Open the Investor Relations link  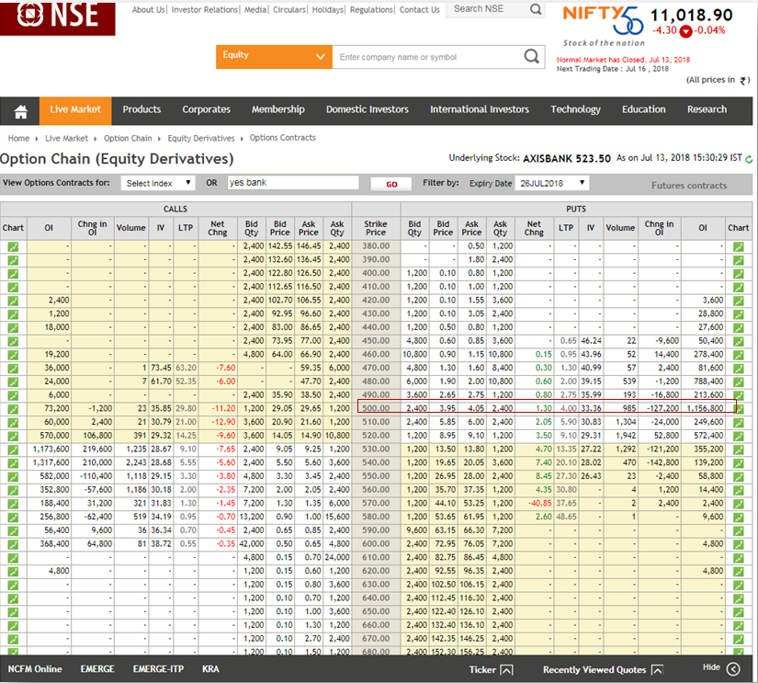(205, 10)
